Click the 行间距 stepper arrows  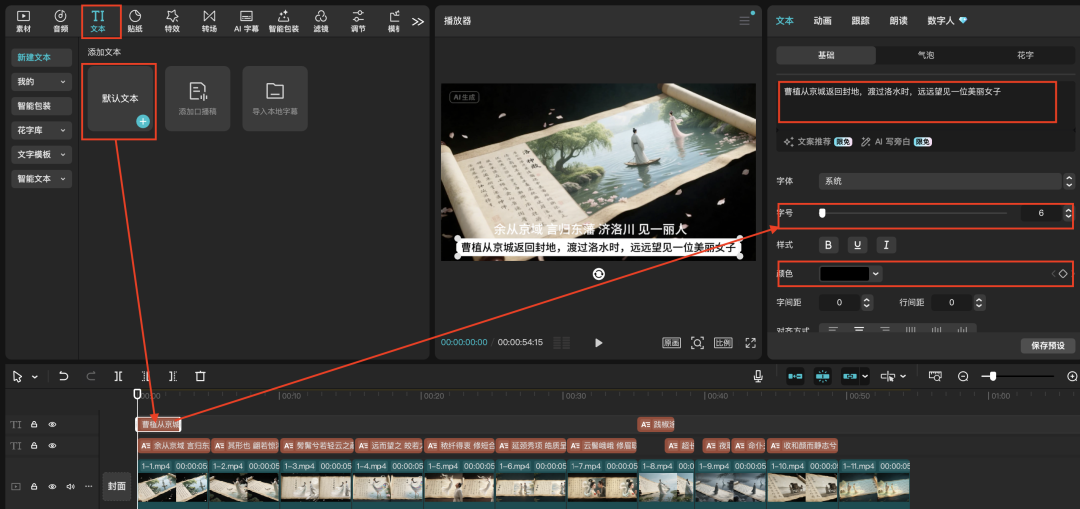(979, 302)
